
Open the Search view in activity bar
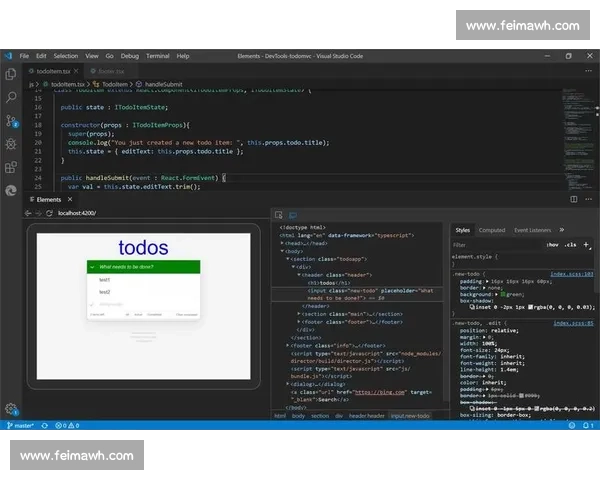(x=11, y=97)
